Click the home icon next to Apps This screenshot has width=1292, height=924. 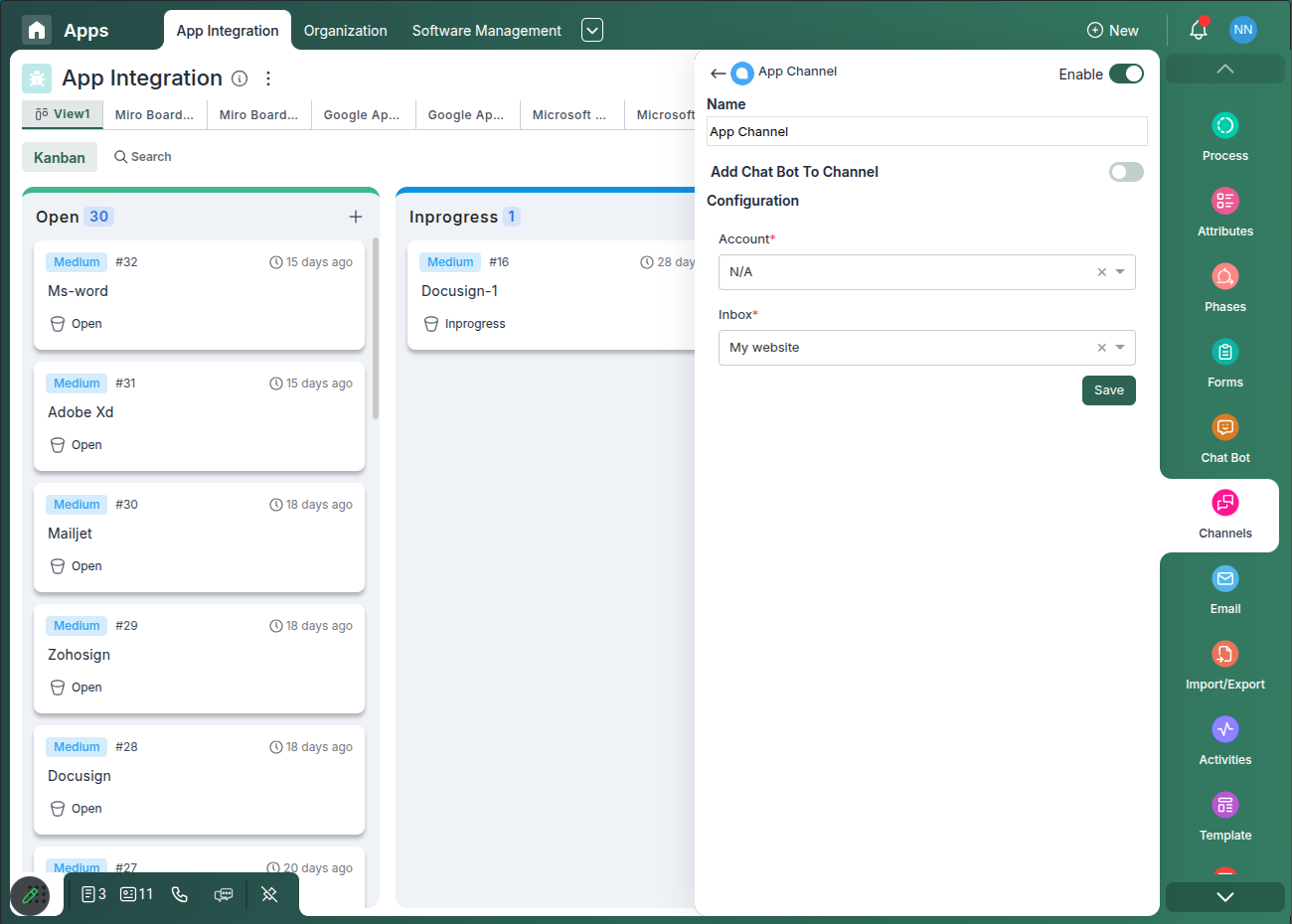click(37, 30)
